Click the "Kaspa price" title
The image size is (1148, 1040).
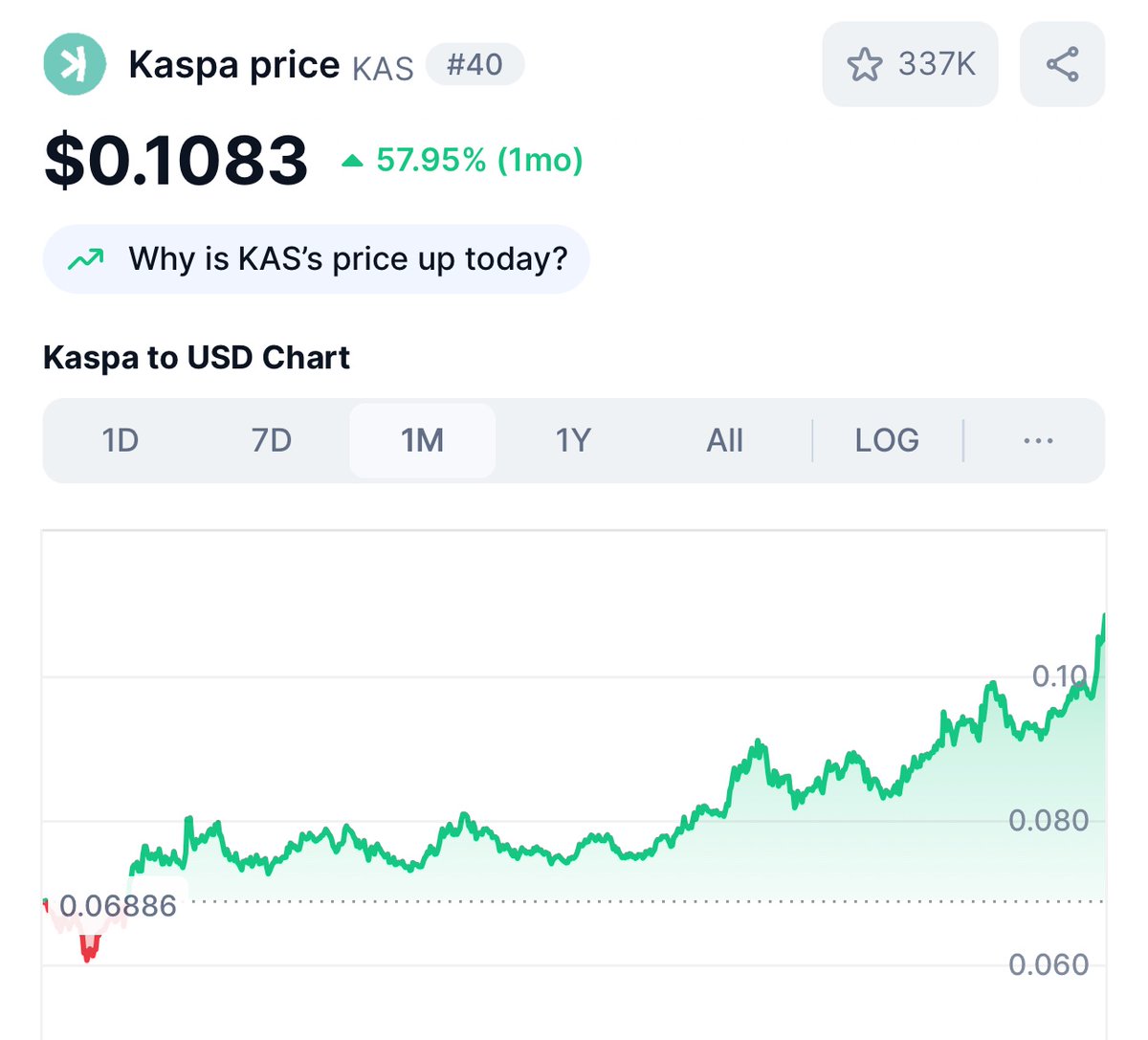[x=234, y=65]
